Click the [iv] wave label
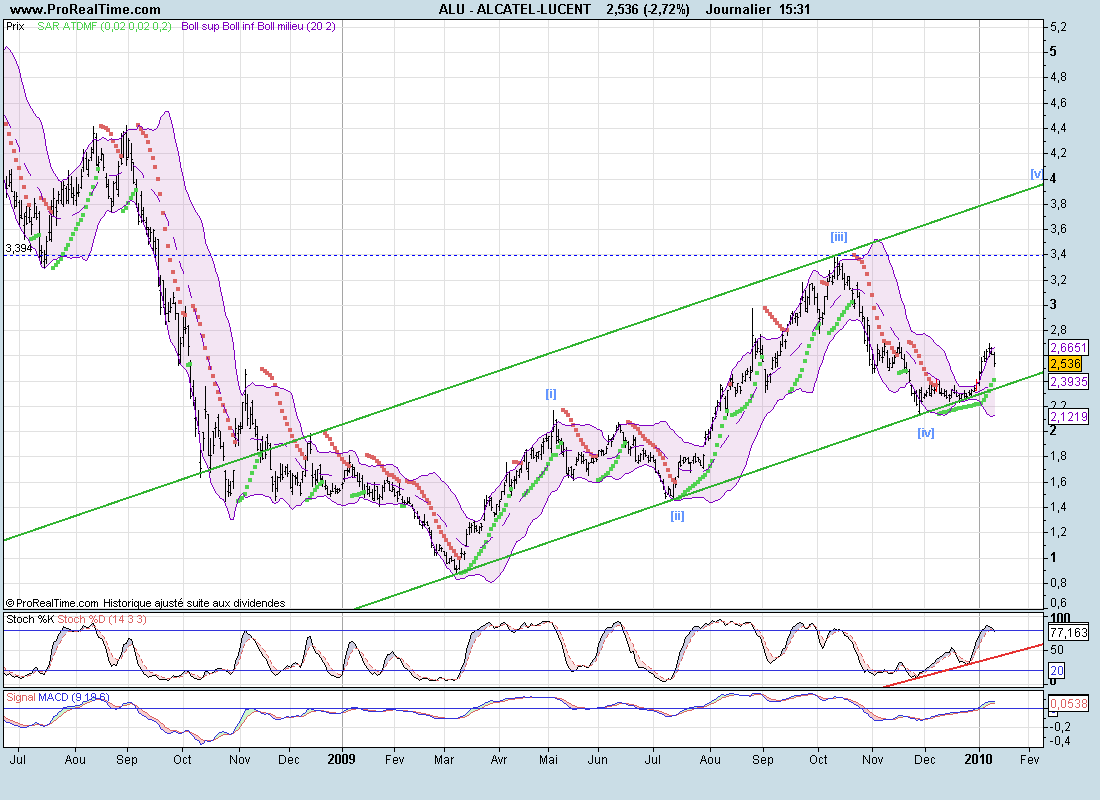 pos(926,433)
